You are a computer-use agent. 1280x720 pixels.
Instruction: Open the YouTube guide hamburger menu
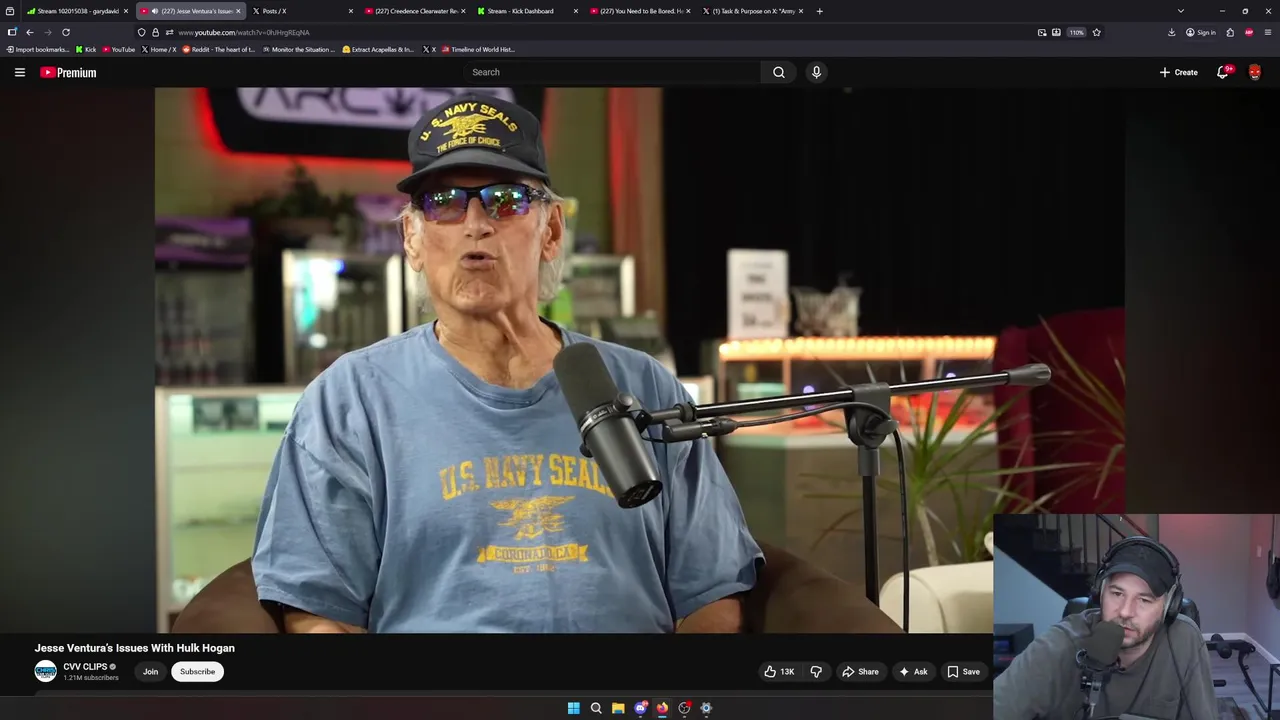pyautogui.click(x=19, y=72)
